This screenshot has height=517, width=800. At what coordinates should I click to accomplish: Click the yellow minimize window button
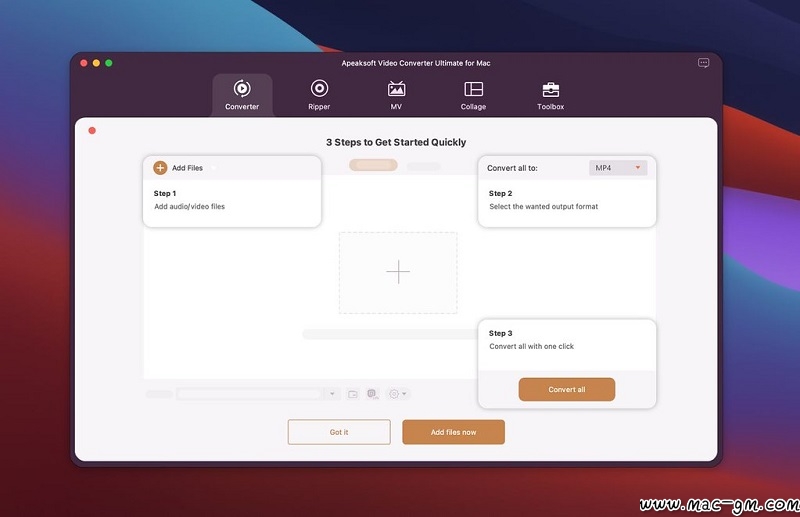pyautogui.click(x=96, y=63)
